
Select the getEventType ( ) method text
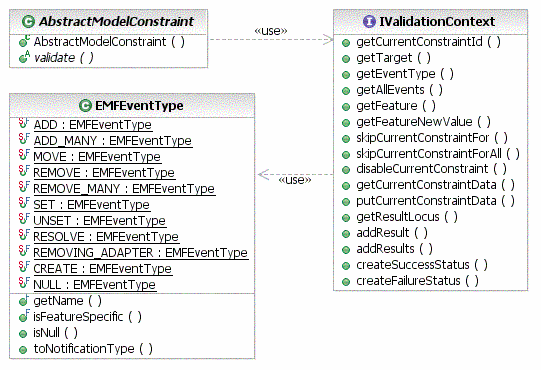tap(405, 74)
